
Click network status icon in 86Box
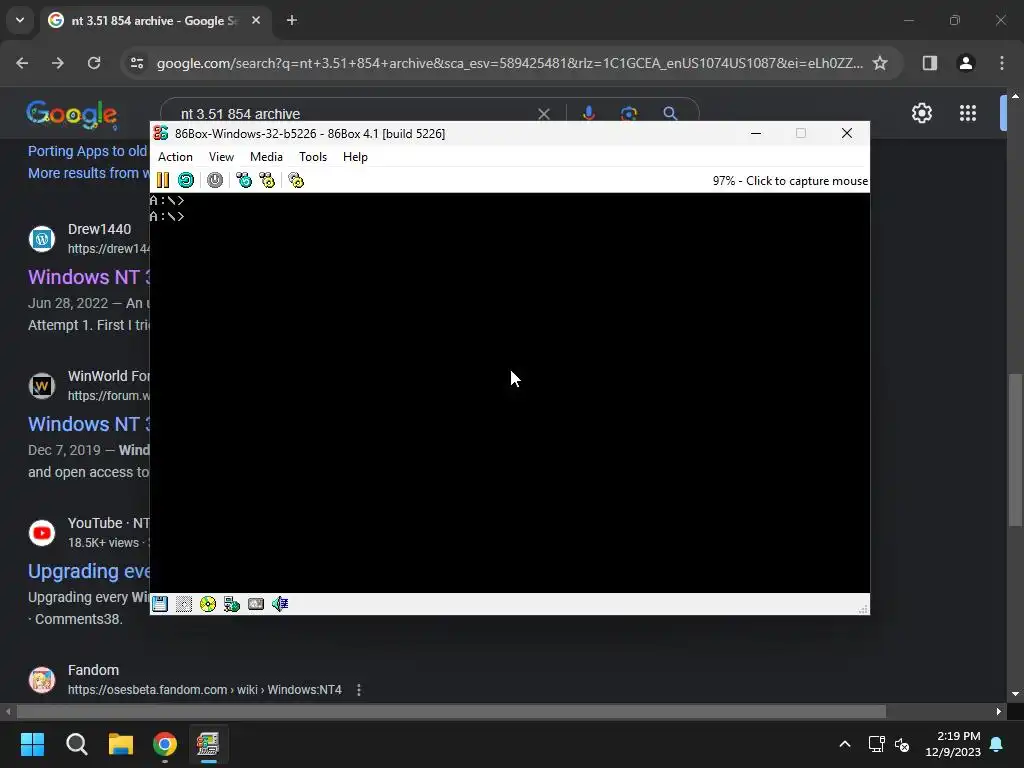tap(232, 604)
